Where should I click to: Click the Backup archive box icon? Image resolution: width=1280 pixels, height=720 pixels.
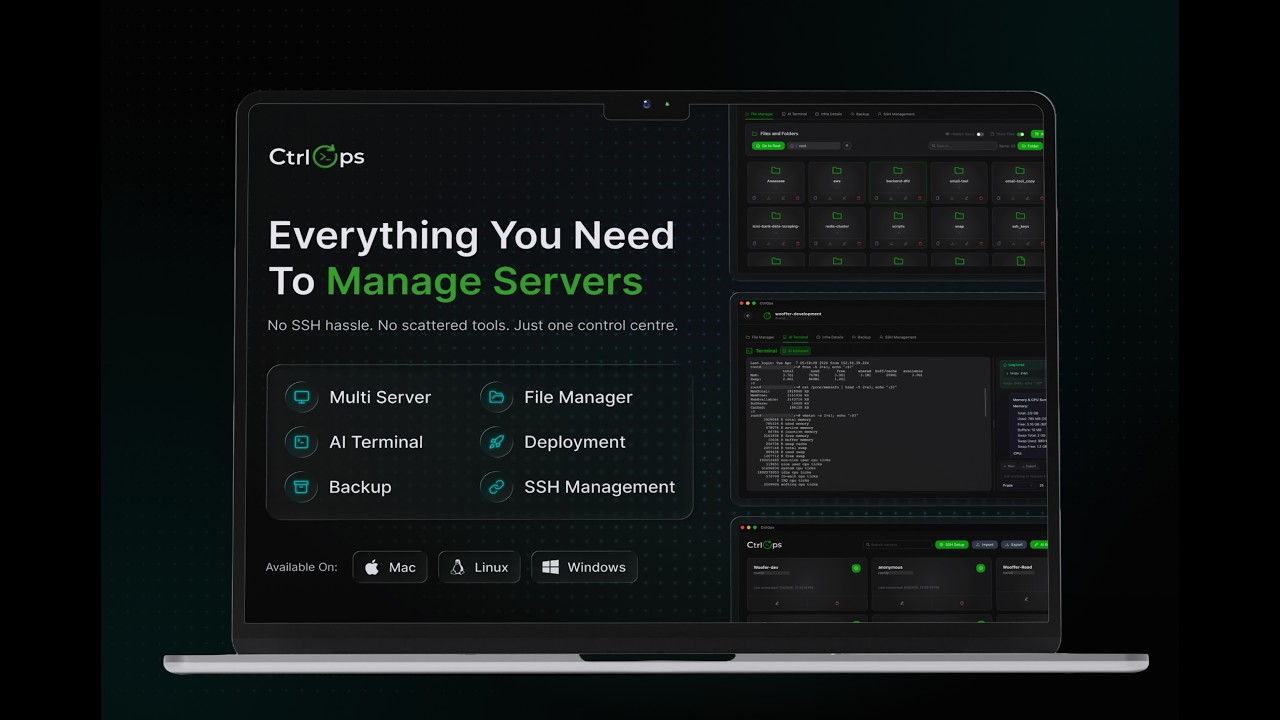(301, 487)
